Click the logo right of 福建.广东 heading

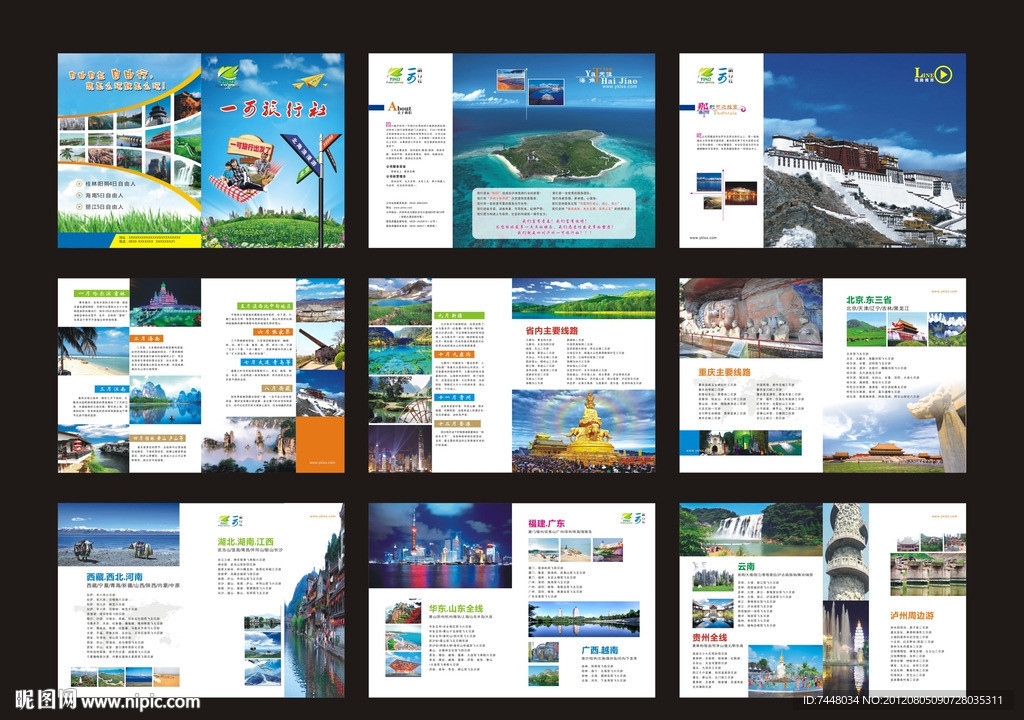(632, 519)
